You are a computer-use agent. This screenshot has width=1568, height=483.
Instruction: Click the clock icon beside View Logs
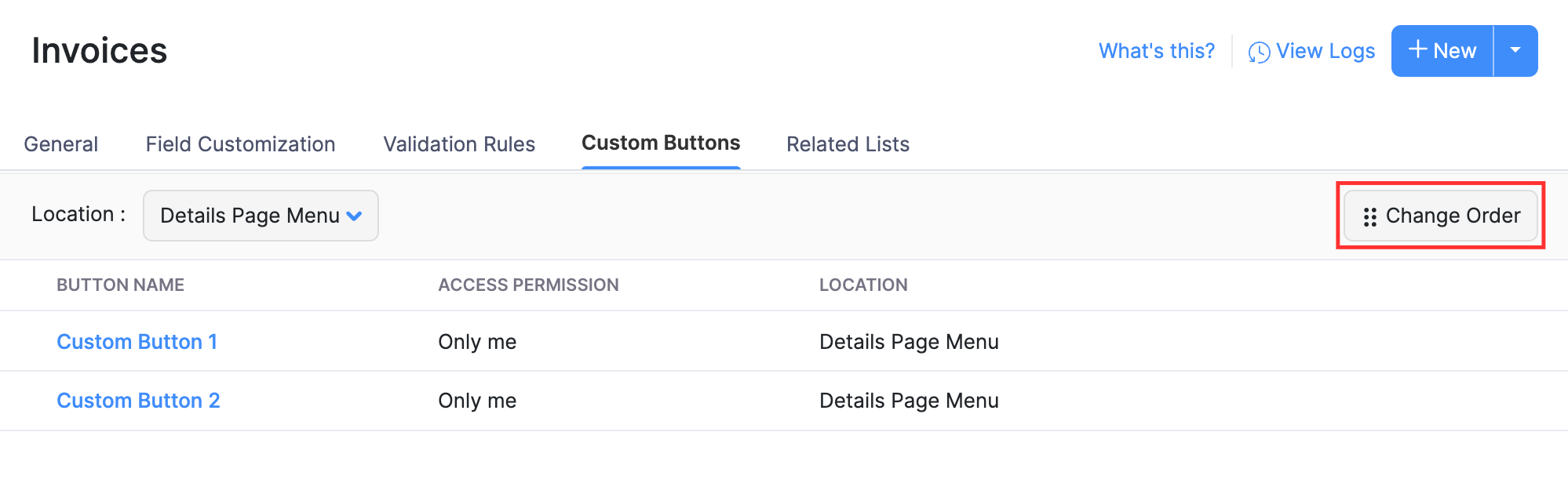click(x=1260, y=50)
